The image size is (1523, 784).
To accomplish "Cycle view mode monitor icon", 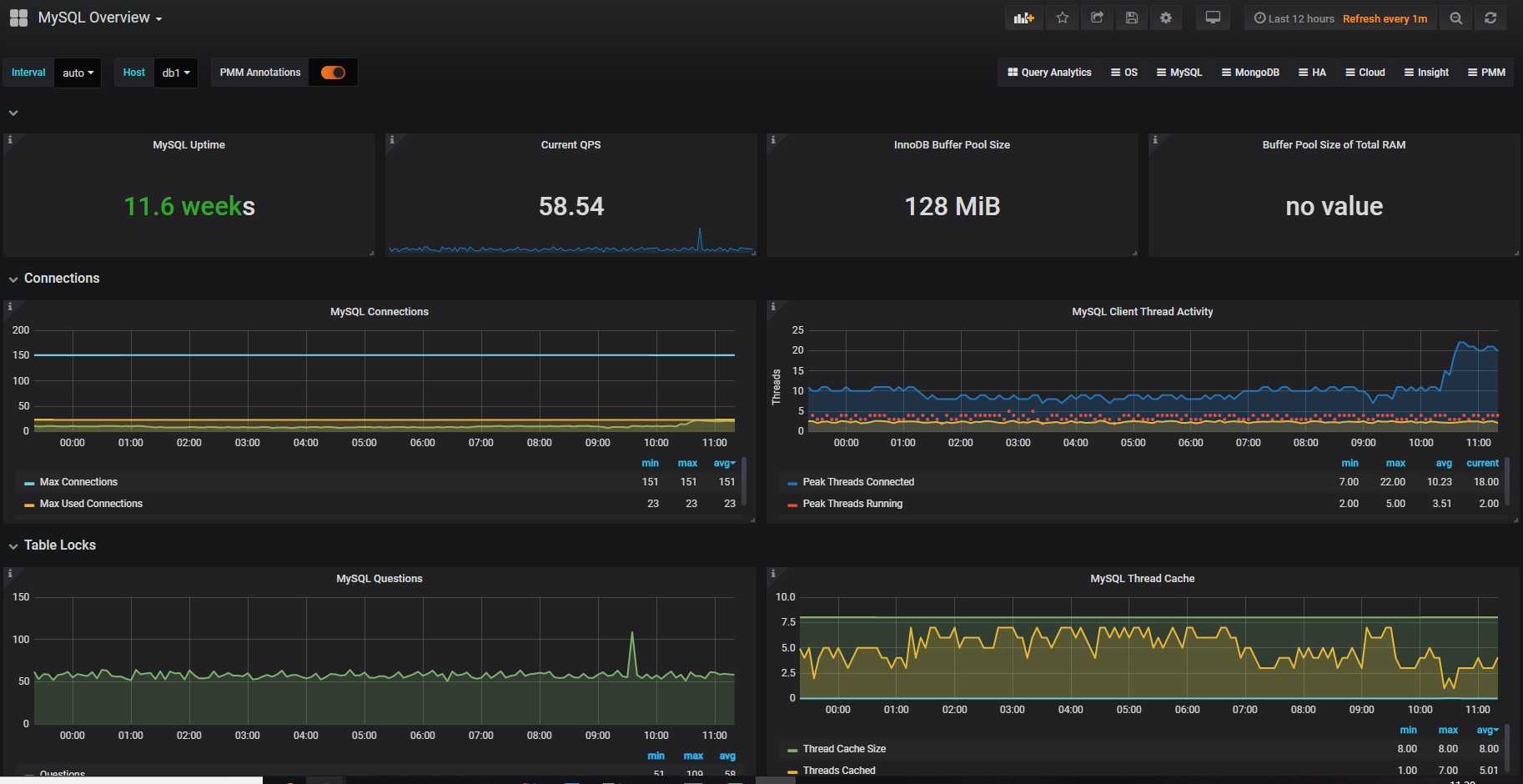I will [x=1214, y=18].
